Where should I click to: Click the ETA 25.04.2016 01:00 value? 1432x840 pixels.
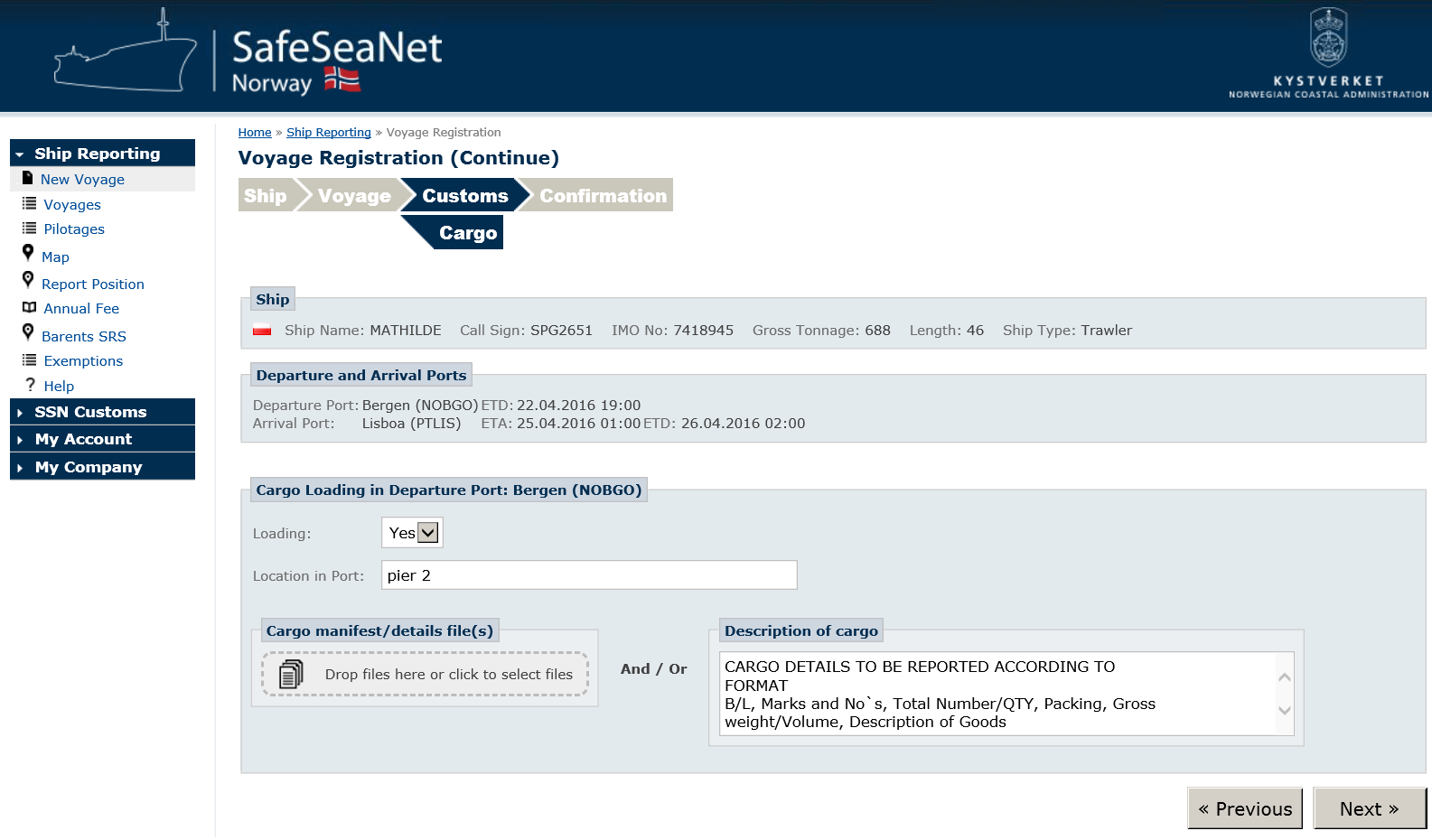pos(578,424)
